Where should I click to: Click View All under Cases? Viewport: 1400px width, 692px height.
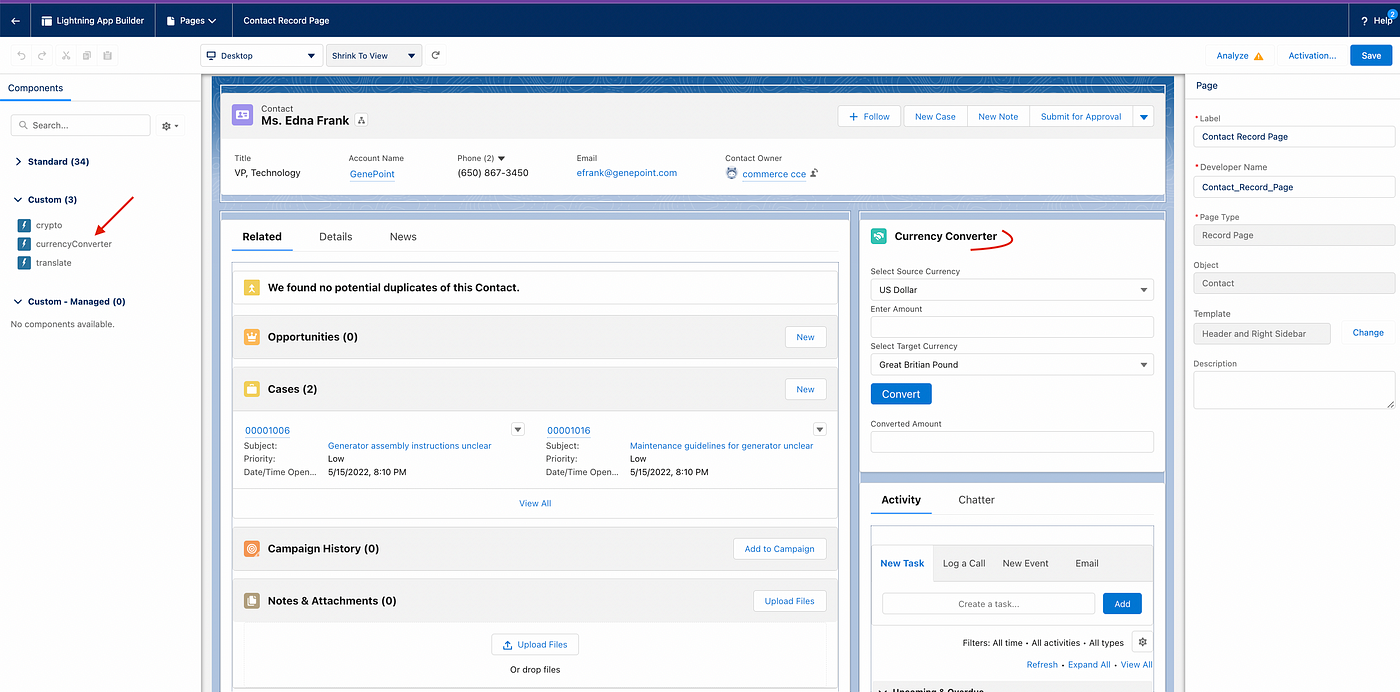(535, 504)
